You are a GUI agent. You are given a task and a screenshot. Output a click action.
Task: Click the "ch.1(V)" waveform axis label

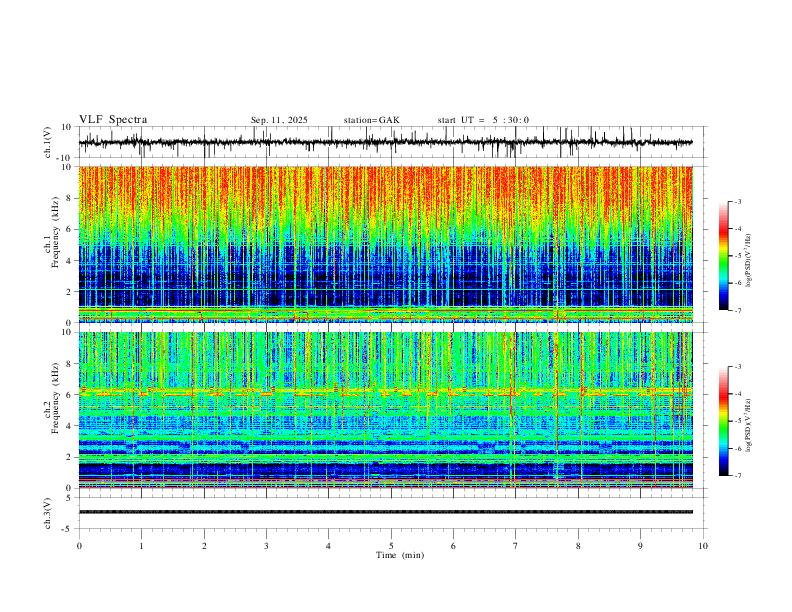pyautogui.click(x=48, y=142)
